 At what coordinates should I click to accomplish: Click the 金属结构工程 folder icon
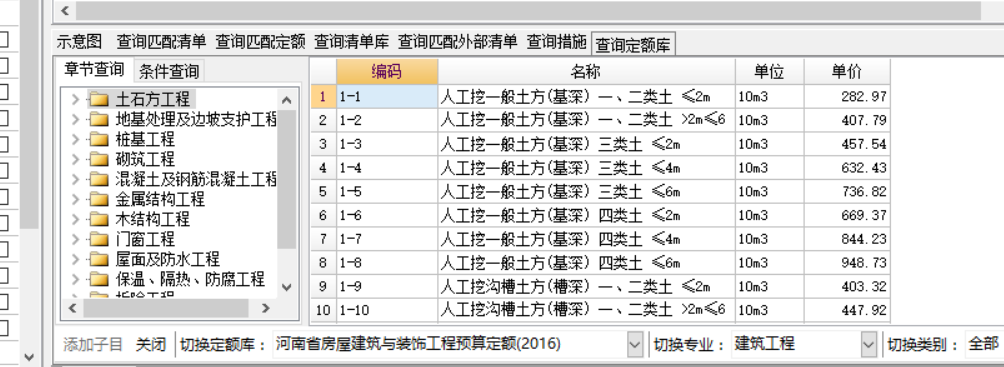pyautogui.click(x=99, y=199)
